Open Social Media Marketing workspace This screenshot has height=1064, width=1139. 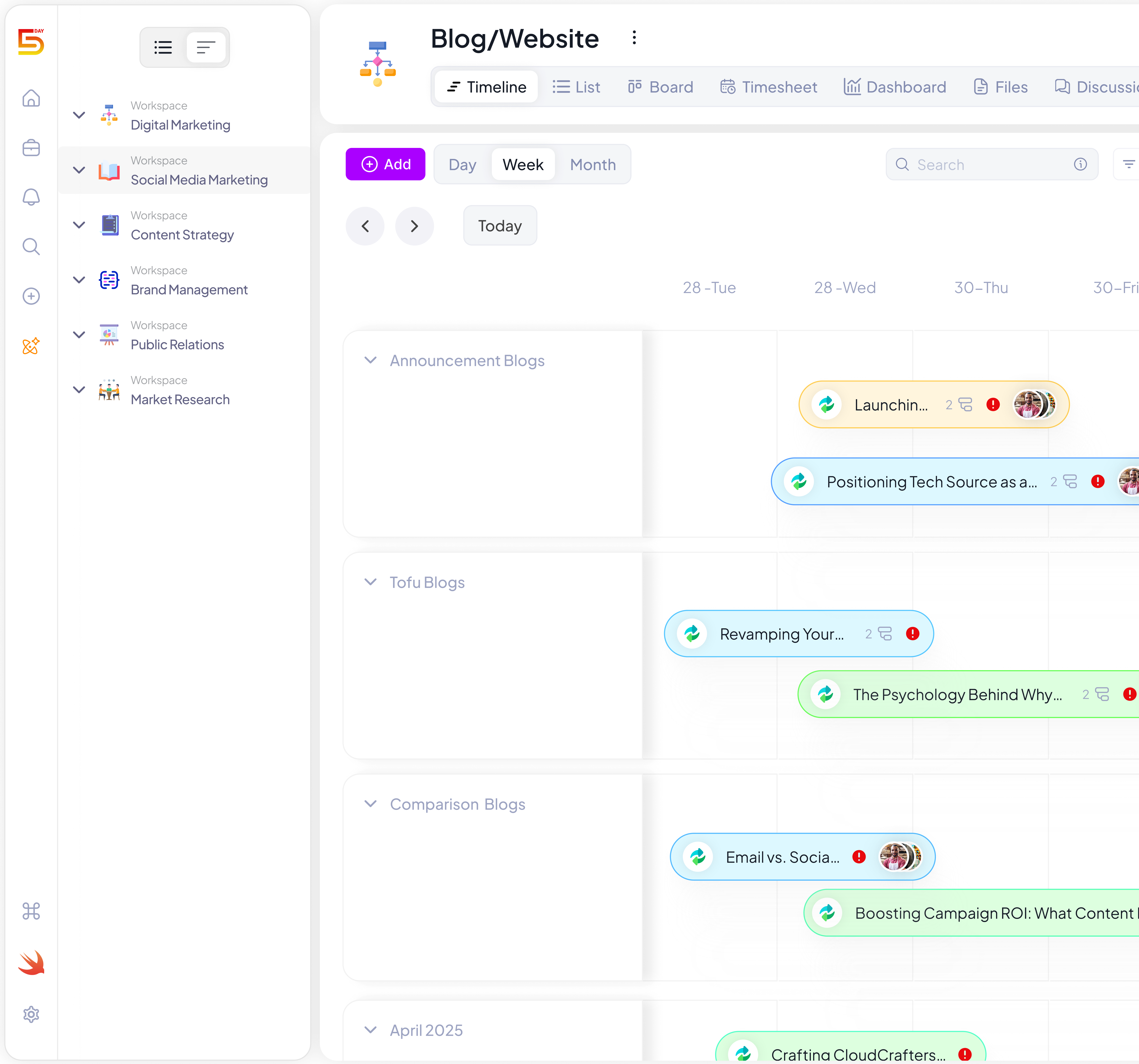point(185,170)
